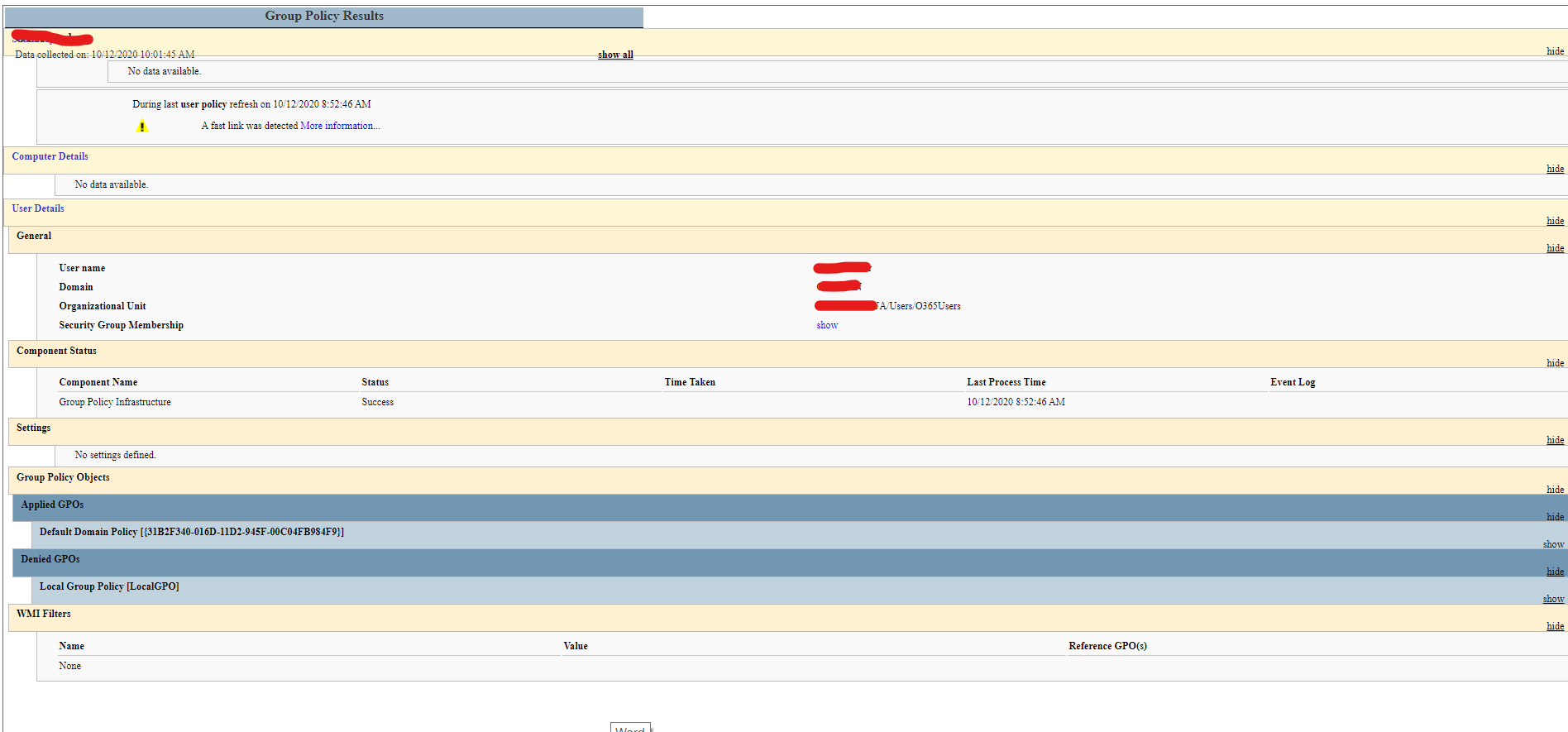Click the Component Name column header

point(98,382)
